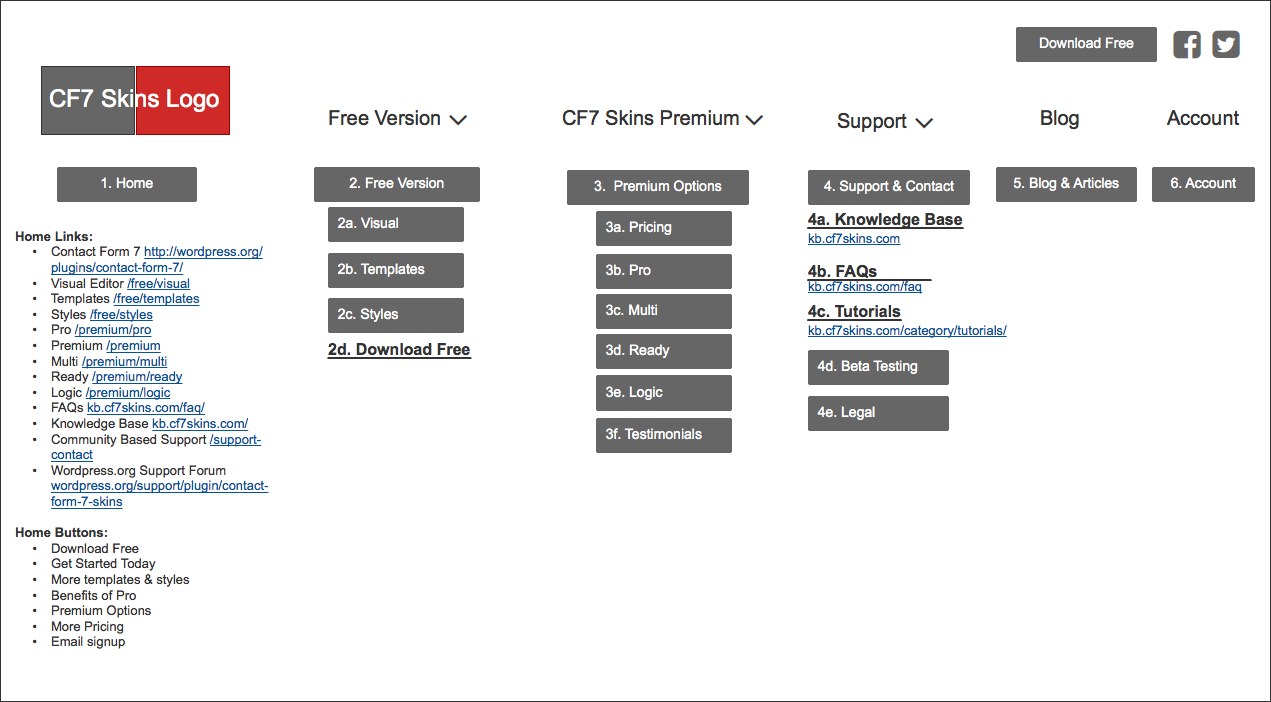
Task: Click the Facebook icon
Action: (1187, 45)
